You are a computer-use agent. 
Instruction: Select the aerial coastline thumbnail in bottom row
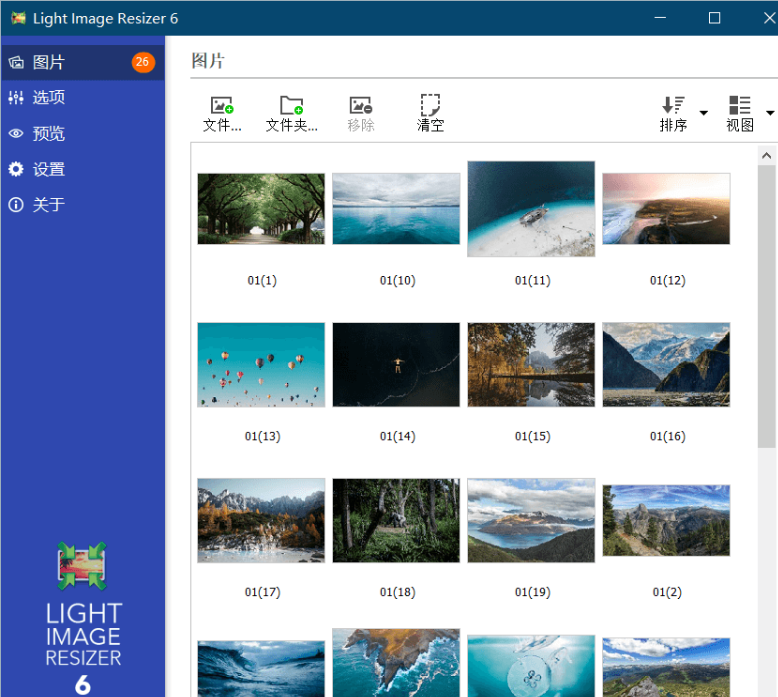(396, 663)
